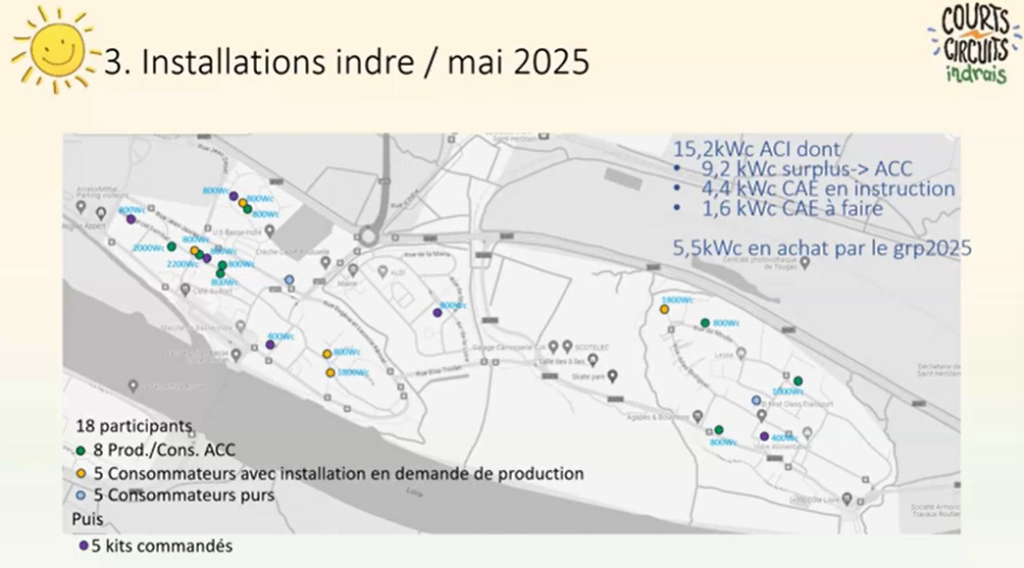1024x568 pixels.
Task: Click the Skate park location pin
Action: [x=614, y=376]
